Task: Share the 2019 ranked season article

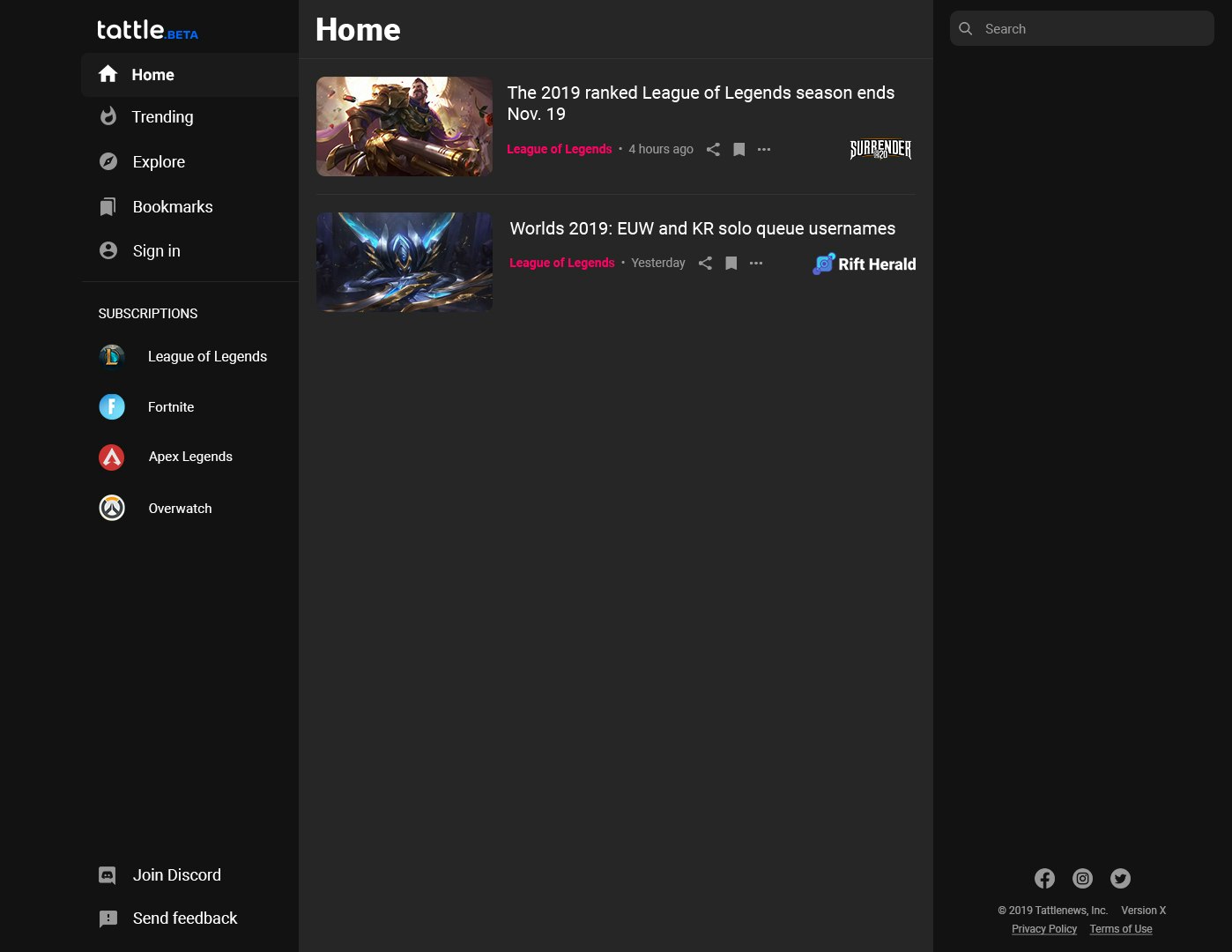Action: pyautogui.click(x=713, y=149)
